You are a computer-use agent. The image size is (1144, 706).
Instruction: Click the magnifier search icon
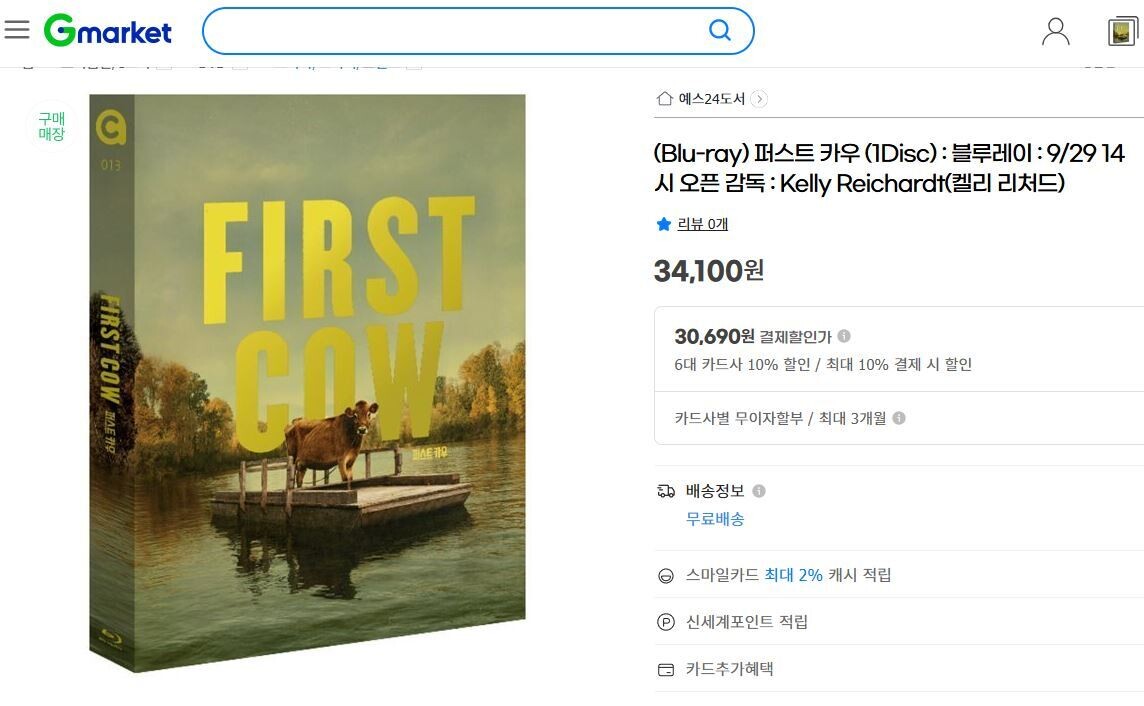720,31
